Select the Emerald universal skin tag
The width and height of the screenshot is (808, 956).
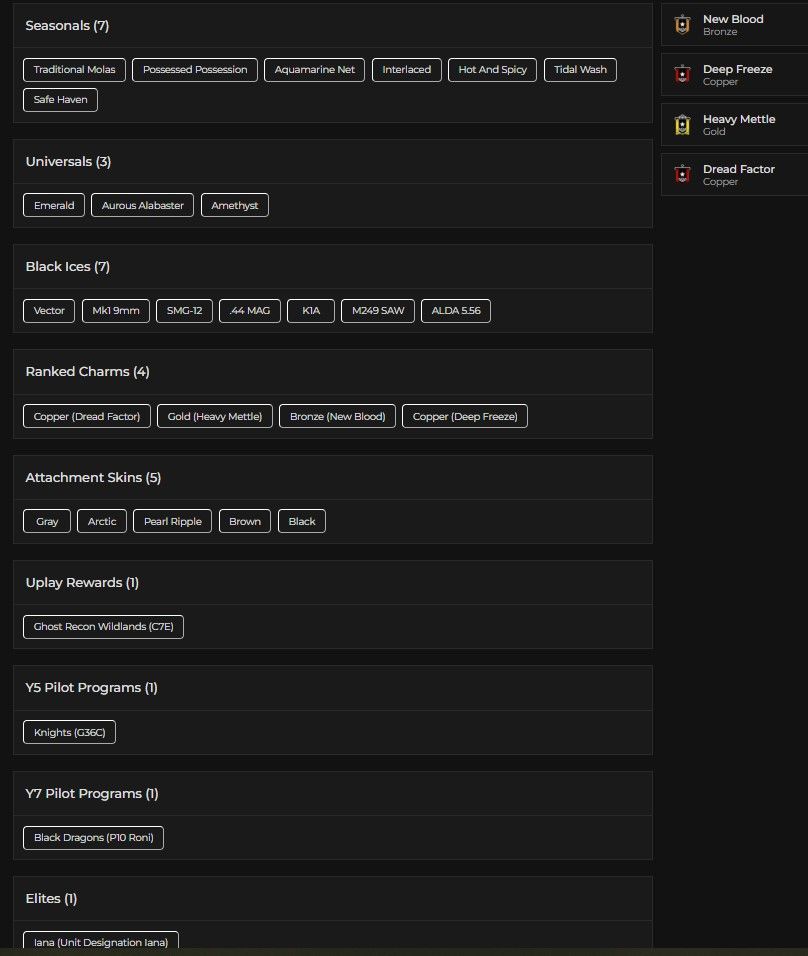pyautogui.click(x=54, y=205)
